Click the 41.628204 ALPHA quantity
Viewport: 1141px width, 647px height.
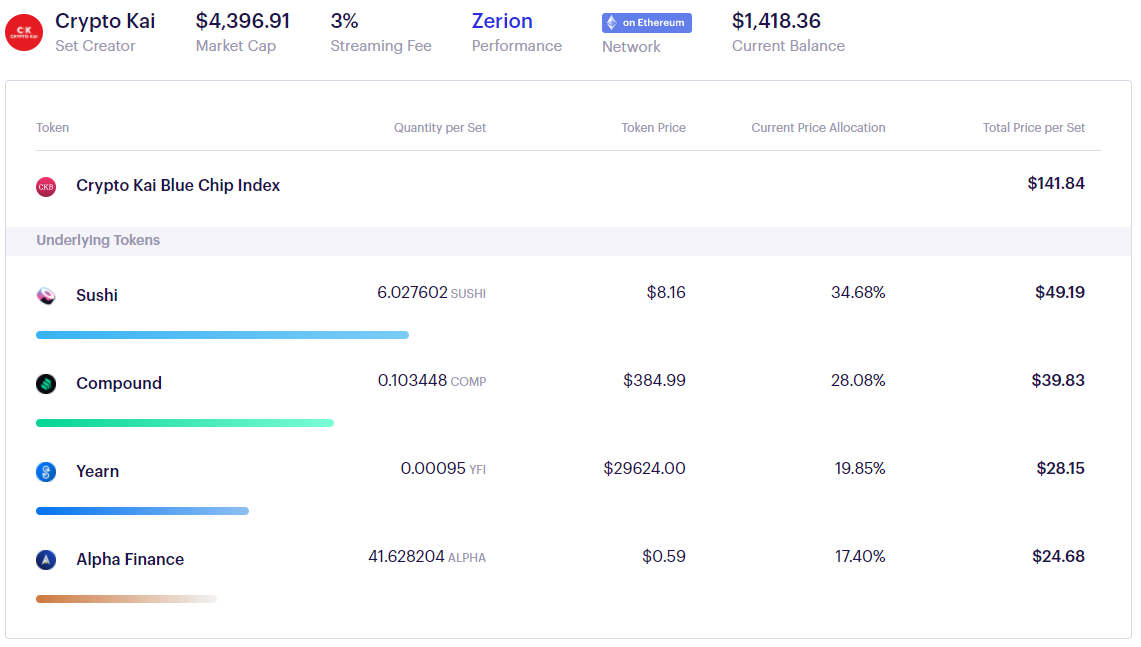point(427,557)
